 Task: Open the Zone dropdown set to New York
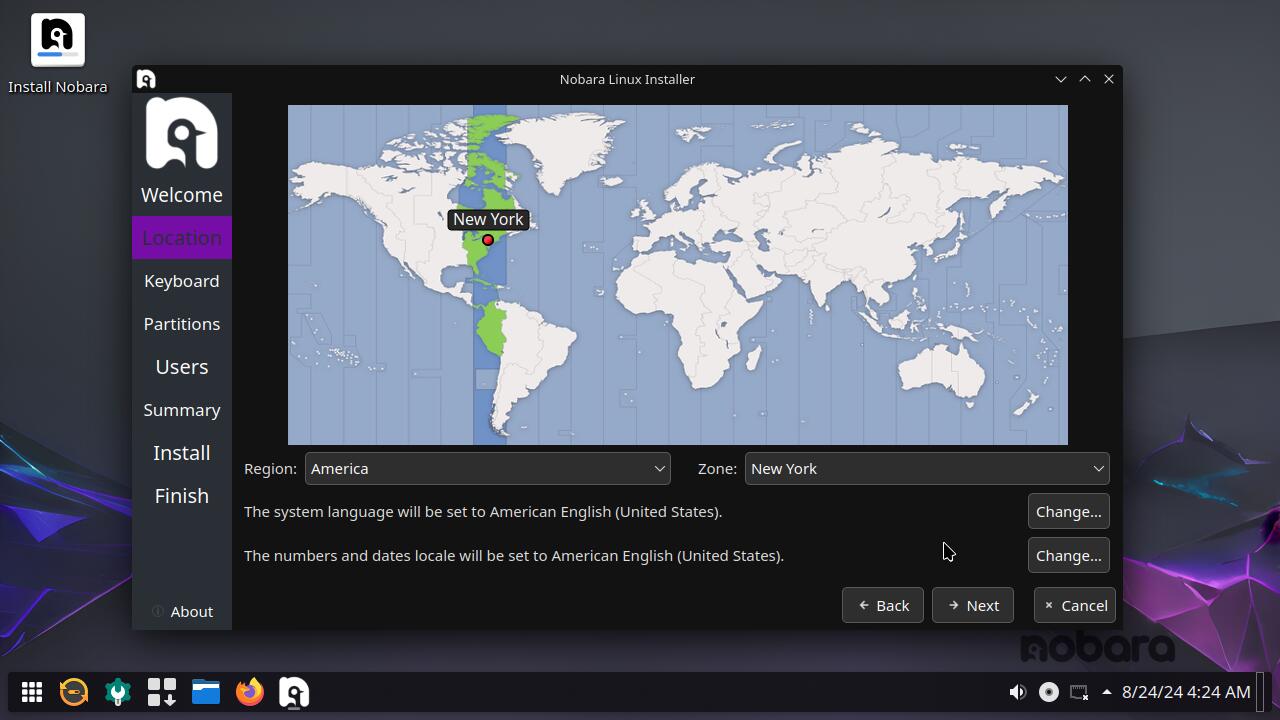(927, 469)
